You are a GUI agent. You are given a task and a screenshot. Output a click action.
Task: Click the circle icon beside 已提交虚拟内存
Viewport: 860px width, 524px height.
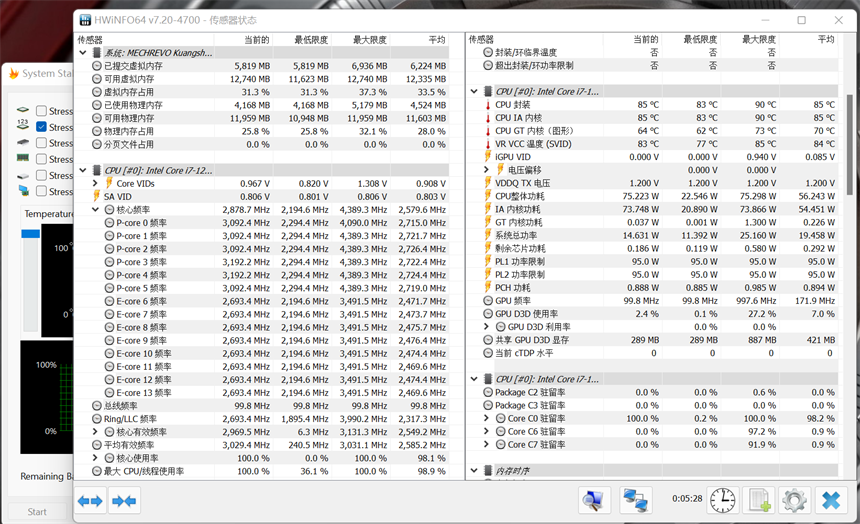97,66
